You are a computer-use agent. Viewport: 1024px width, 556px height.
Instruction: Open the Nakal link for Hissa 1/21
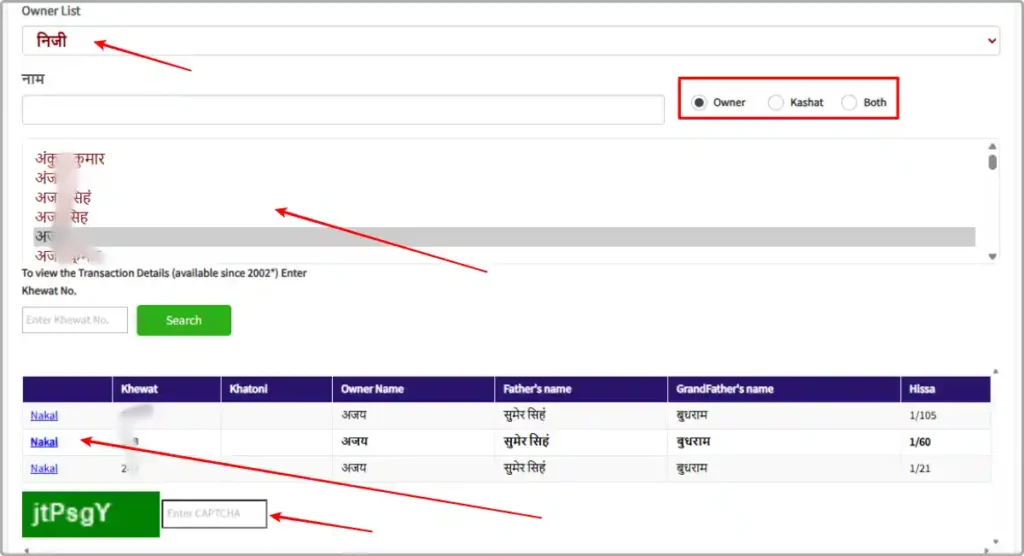point(44,468)
